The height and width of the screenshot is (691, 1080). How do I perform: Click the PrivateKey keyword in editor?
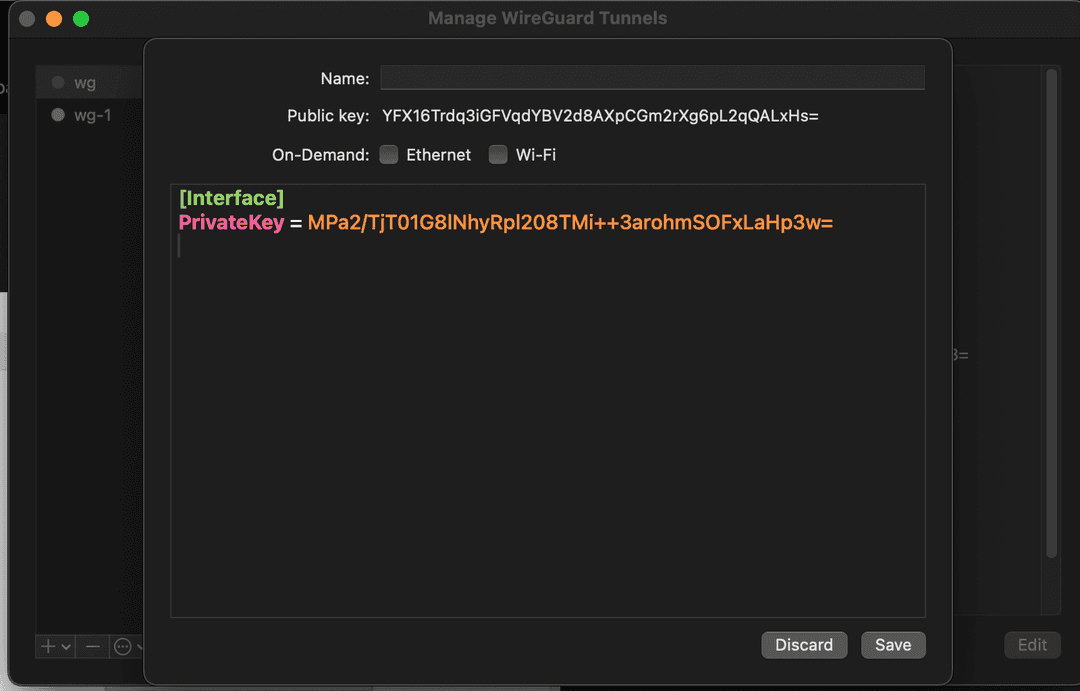click(231, 223)
